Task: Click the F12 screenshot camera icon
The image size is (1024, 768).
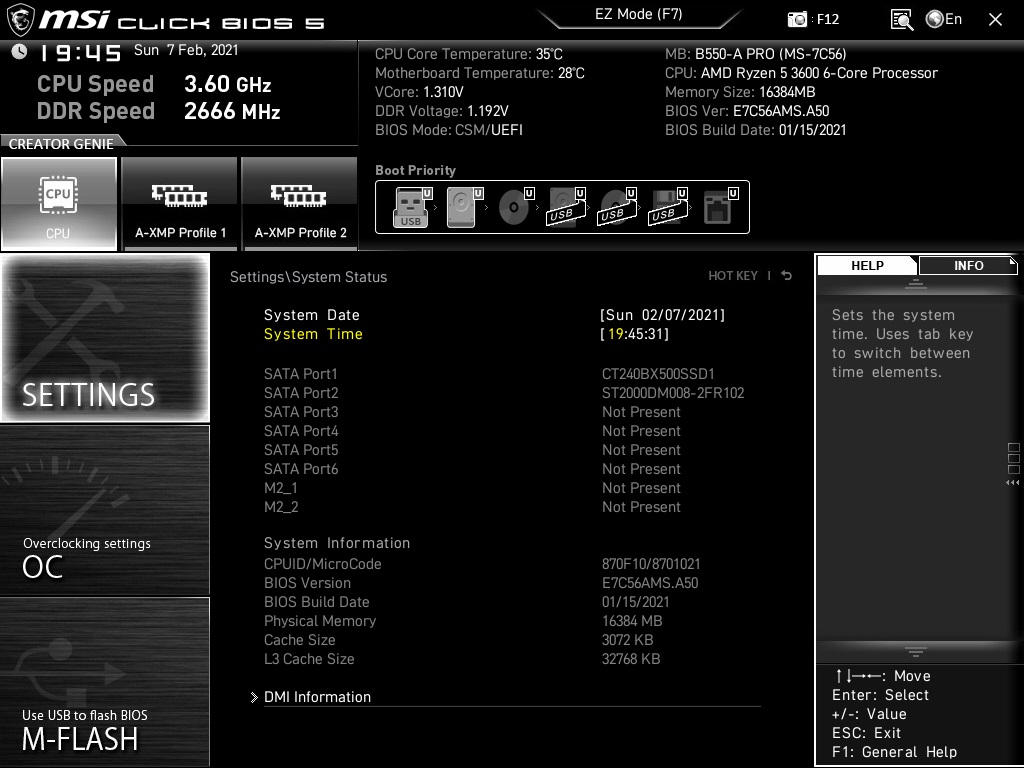Action: pyautogui.click(x=797, y=20)
